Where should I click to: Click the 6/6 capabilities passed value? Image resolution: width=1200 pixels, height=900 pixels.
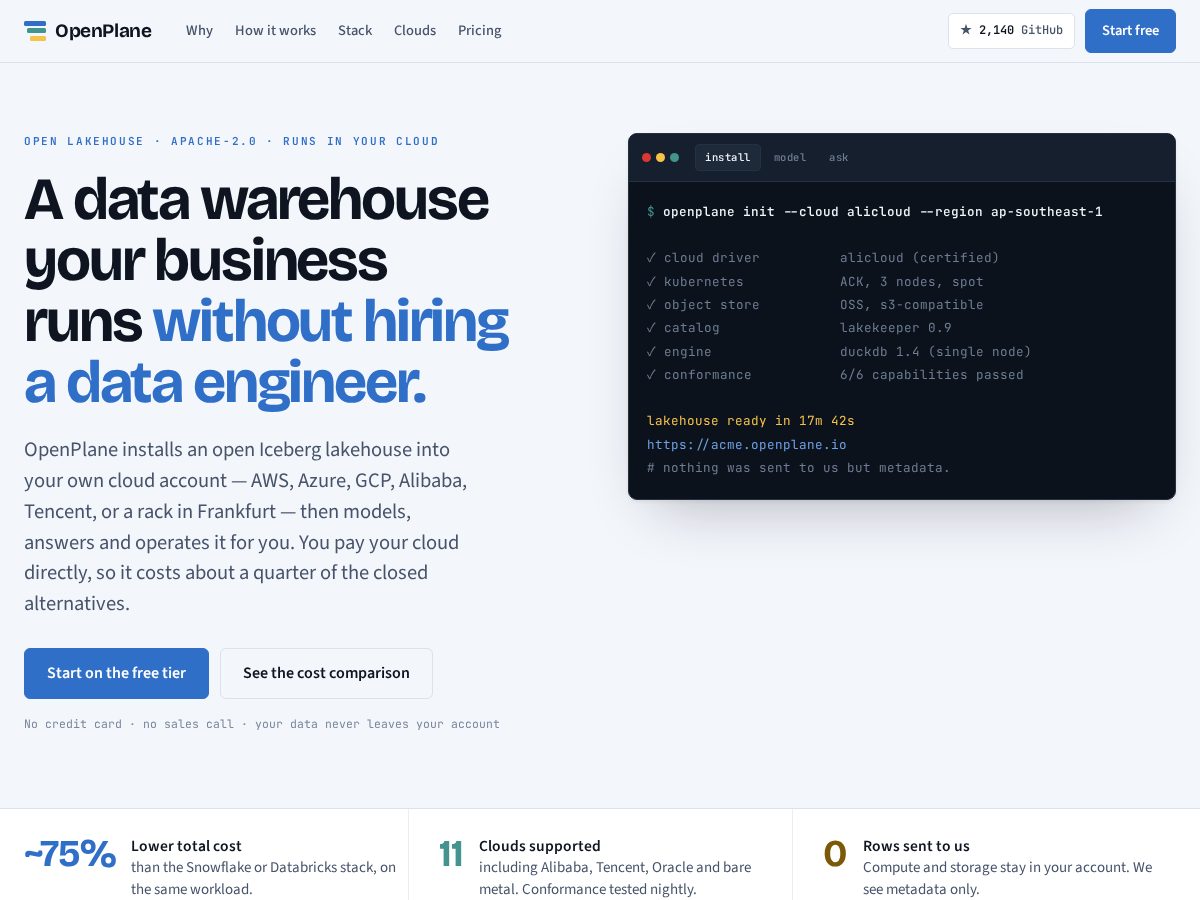coord(932,375)
